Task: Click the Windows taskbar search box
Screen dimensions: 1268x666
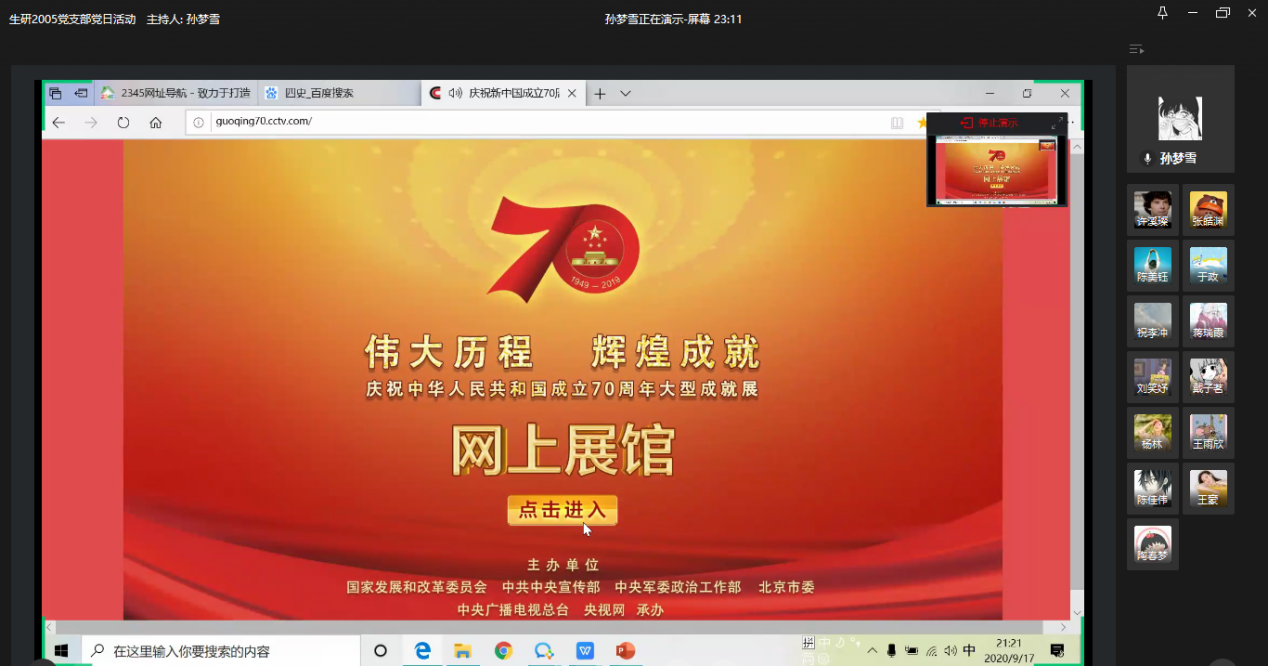Action: click(221, 651)
